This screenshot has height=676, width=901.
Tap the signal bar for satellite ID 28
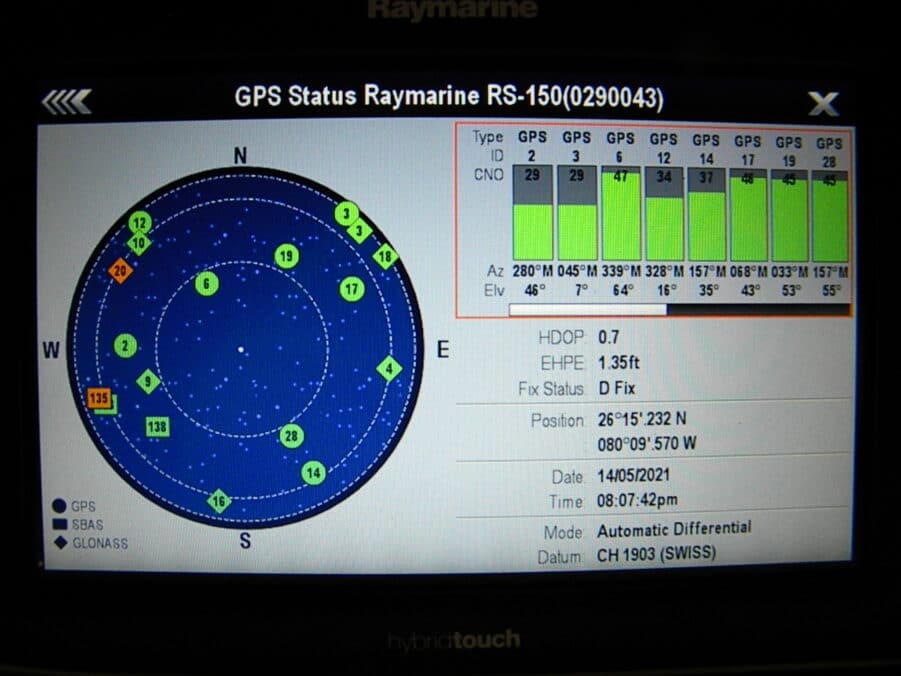(829, 216)
